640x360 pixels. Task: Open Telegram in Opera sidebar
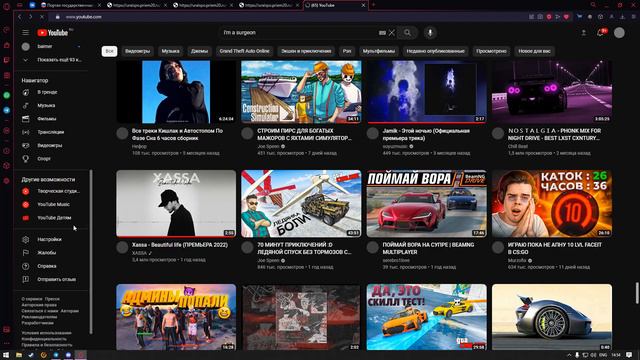tap(7, 110)
